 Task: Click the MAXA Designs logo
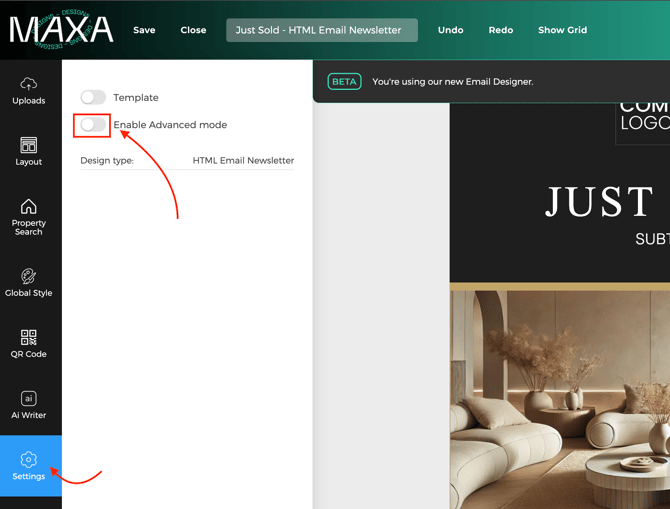click(x=61, y=29)
